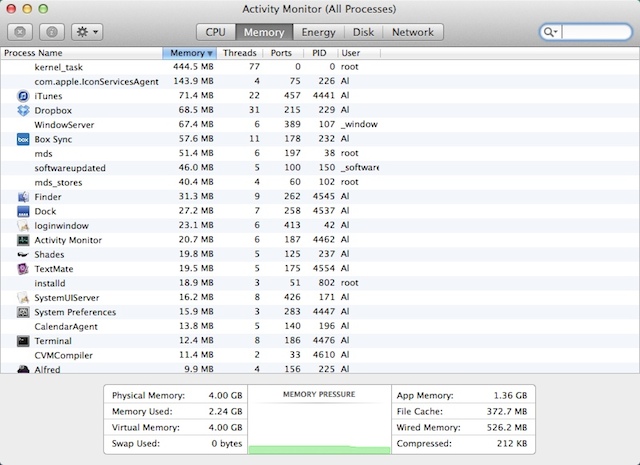640x465 pixels.
Task: Select the Box Sync process icon
Action: (x=23, y=139)
